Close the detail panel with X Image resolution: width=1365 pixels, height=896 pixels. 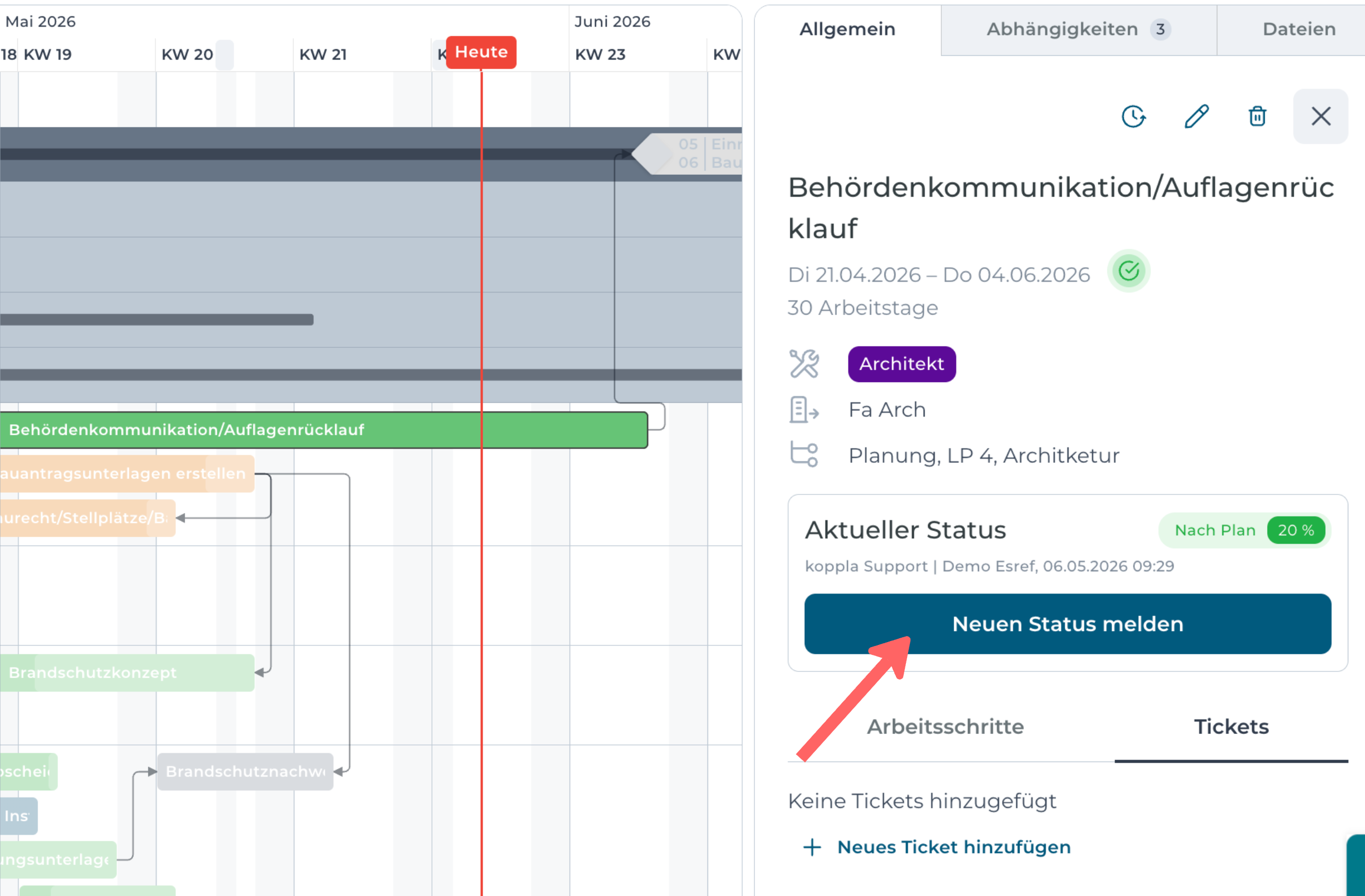(x=1320, y=117)
